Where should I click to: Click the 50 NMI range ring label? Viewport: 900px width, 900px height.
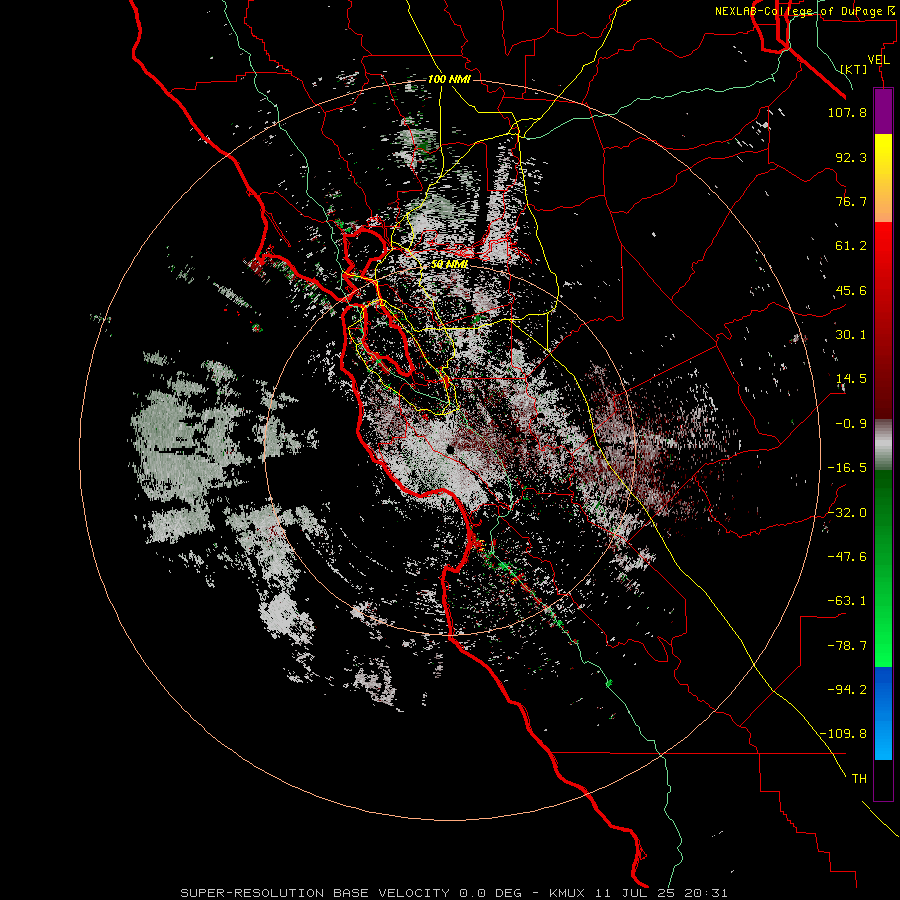click(x=449, y=264)
